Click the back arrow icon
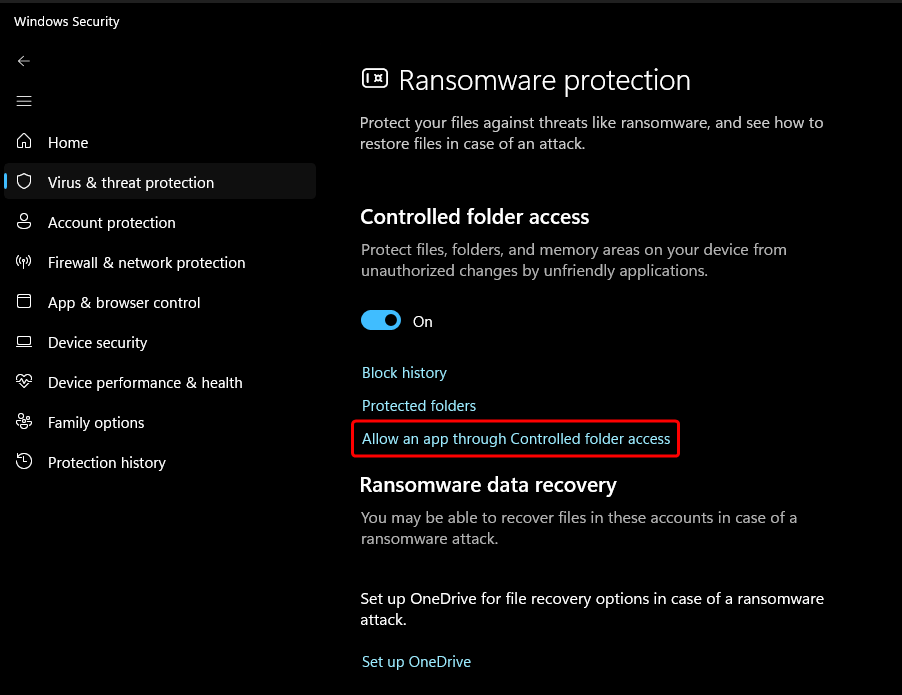Screen dimensions: 902x695 pyautogui.click(x=24, y=61)
